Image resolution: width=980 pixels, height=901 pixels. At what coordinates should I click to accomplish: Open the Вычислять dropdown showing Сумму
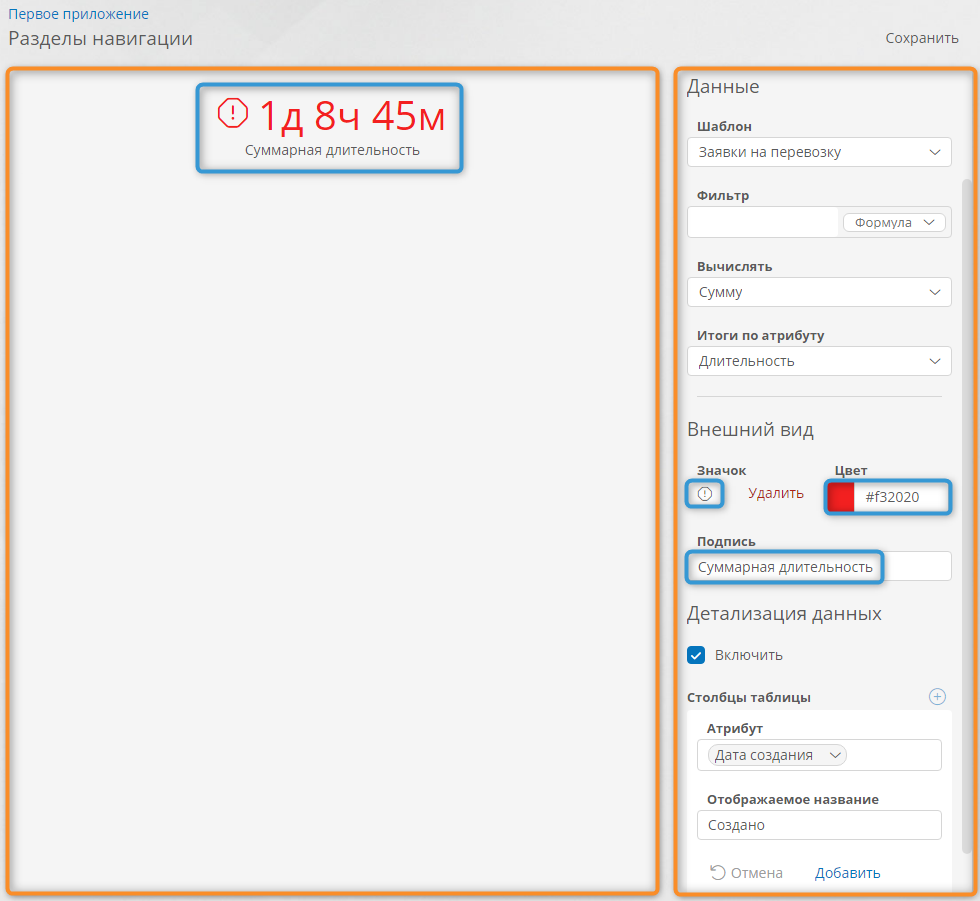819,292
